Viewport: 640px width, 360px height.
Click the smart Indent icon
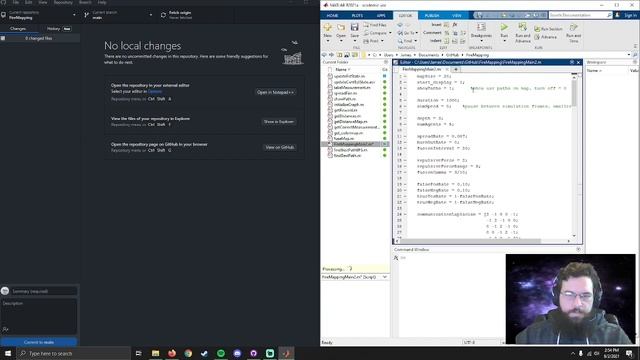447,41
